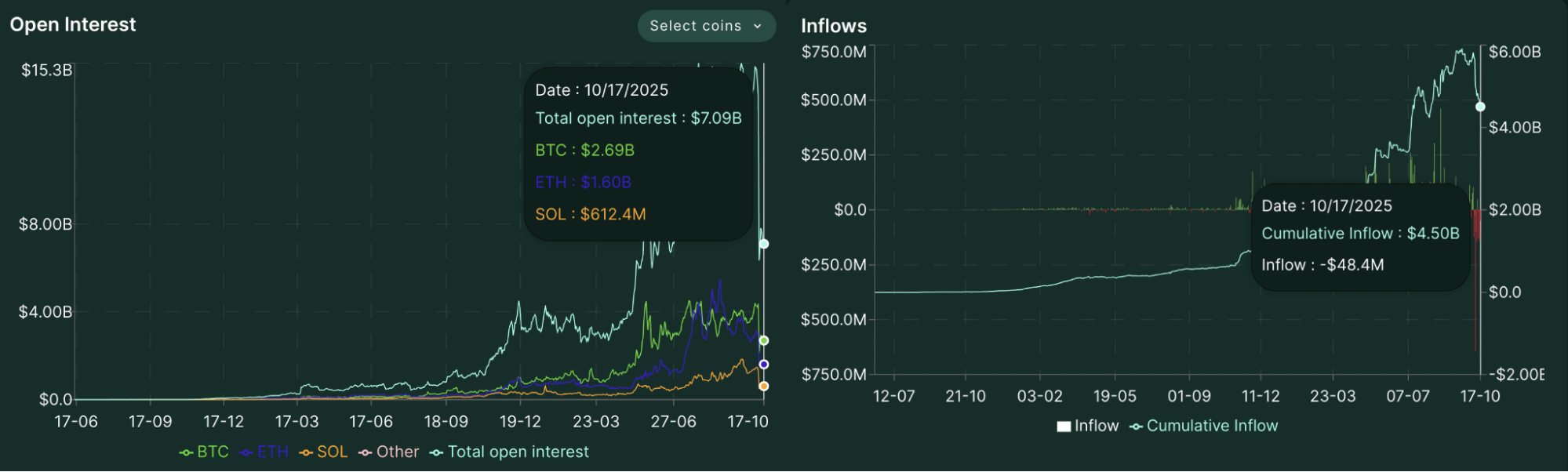Image resolution: width=1568 pixels, height=472 pixels.
Task: Click the Cumulative Inflow legend text
Action: (1212, 426)
